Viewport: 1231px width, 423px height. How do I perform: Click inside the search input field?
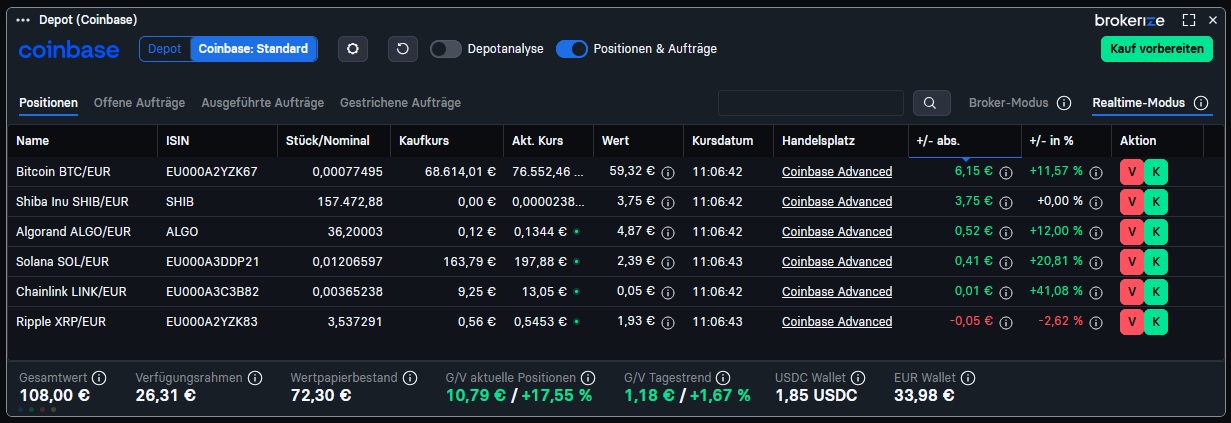(811, 103)
